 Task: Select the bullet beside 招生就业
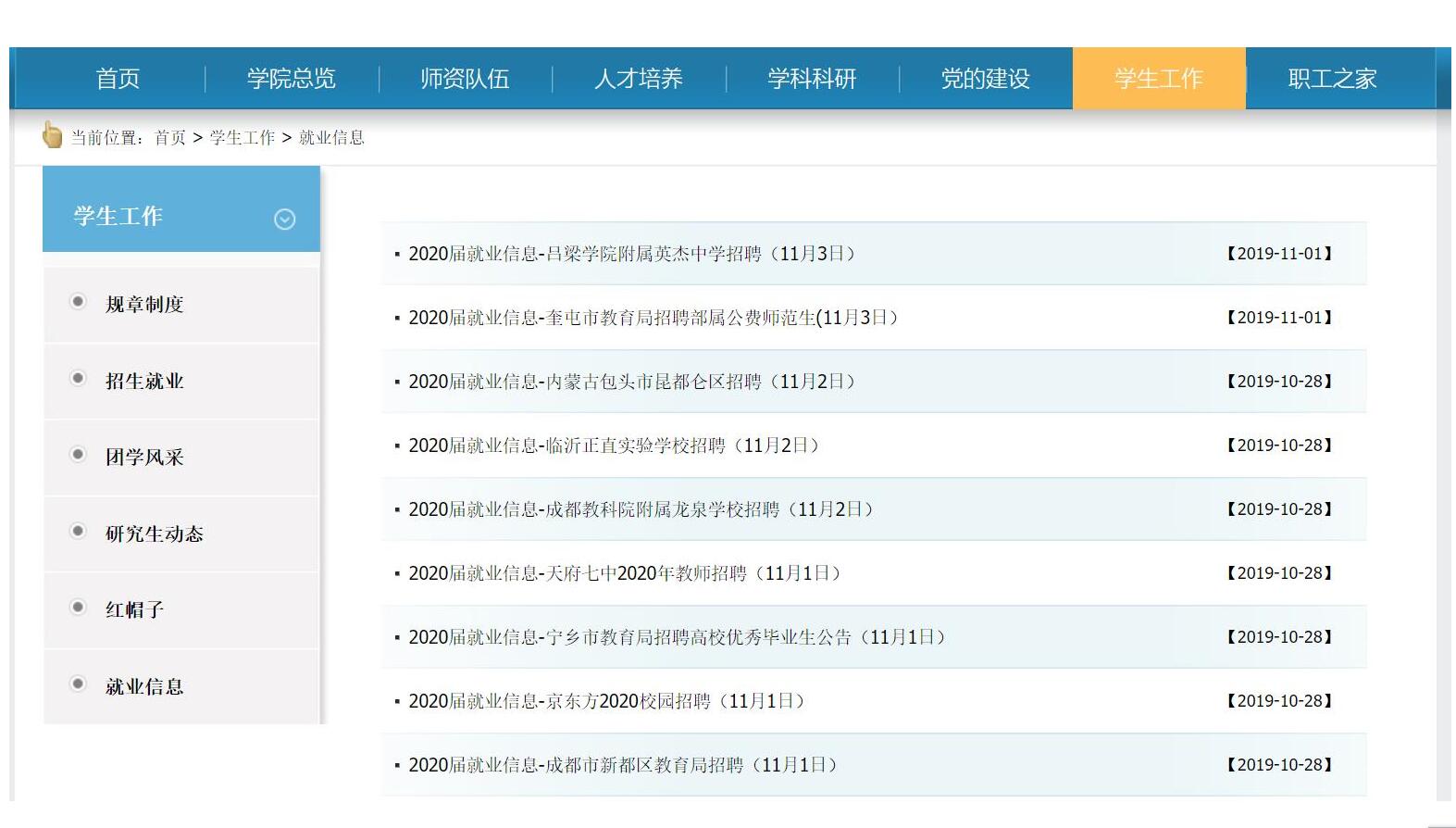coord(78,379)
